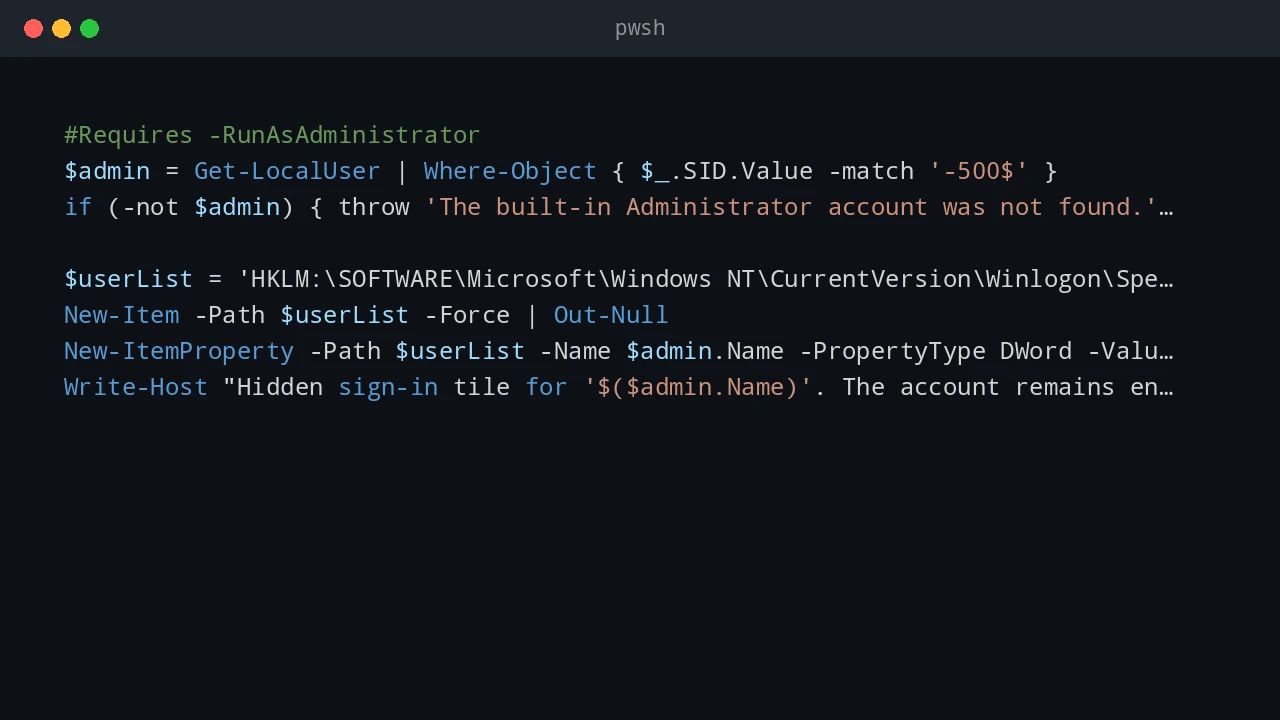This screenshot has width=1280, height=720.
Task: Click the -Force parameter
Action: pyautogui.click(x=467, y=315)
